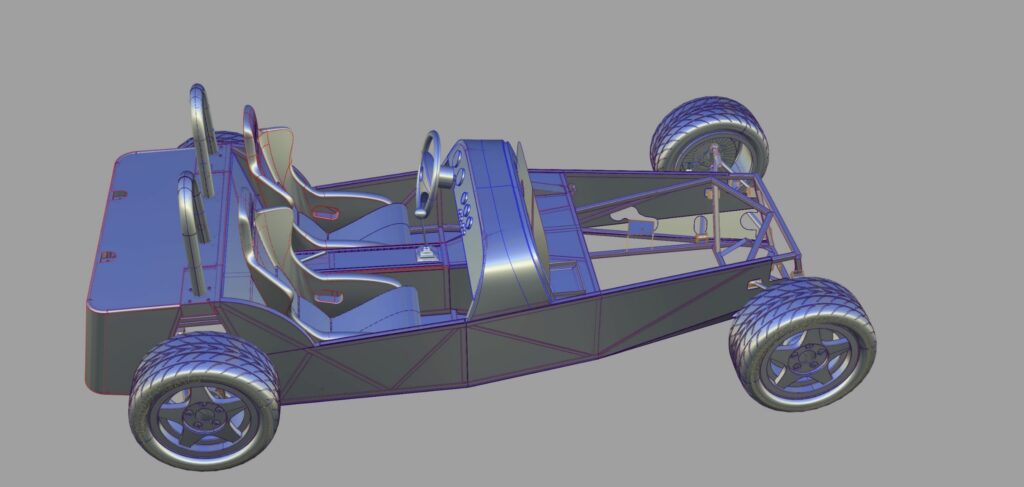Select the steering wheel in the model
The width and height of the screenshot is (1024, 487).
[427, 174]
